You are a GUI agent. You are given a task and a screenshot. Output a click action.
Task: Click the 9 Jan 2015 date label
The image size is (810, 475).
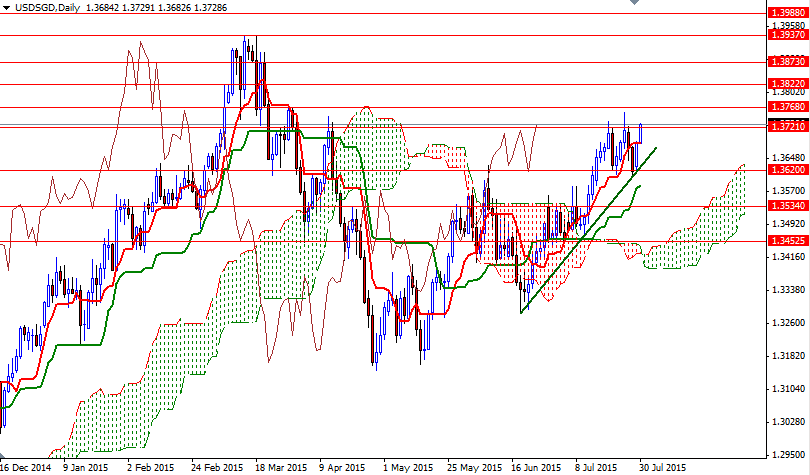pyautogui.click(x=85, y=468)
